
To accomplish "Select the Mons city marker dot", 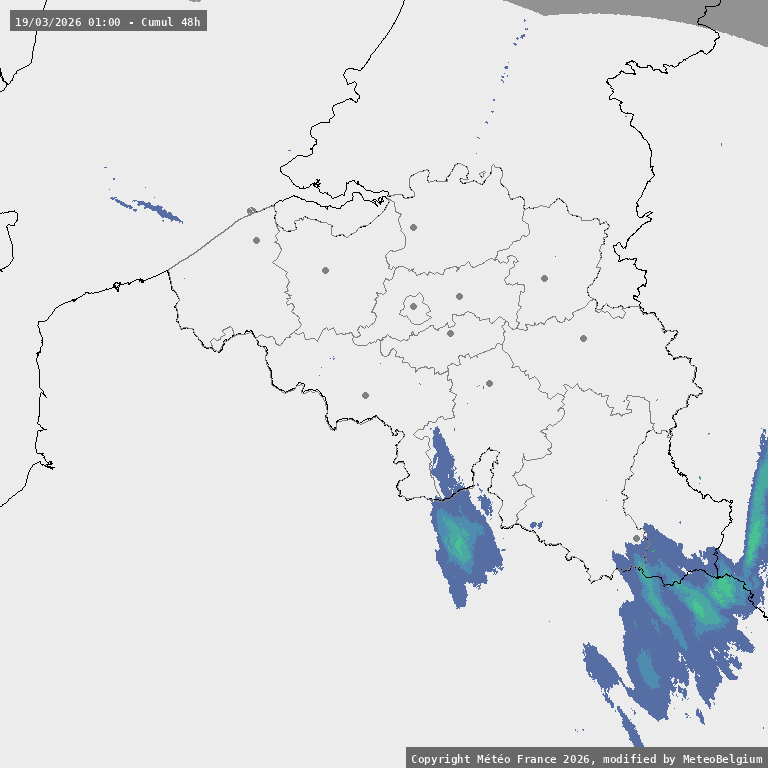I will tap(365, 395).
